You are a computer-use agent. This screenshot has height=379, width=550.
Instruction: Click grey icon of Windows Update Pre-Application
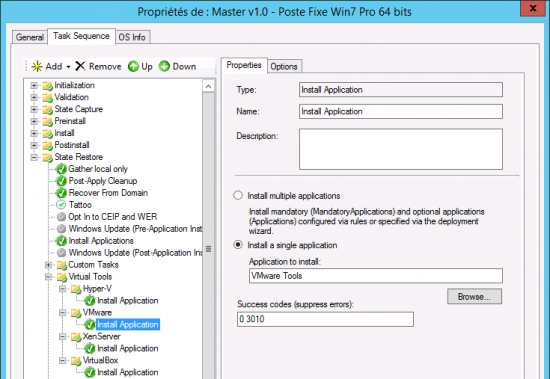click(61, 229)
